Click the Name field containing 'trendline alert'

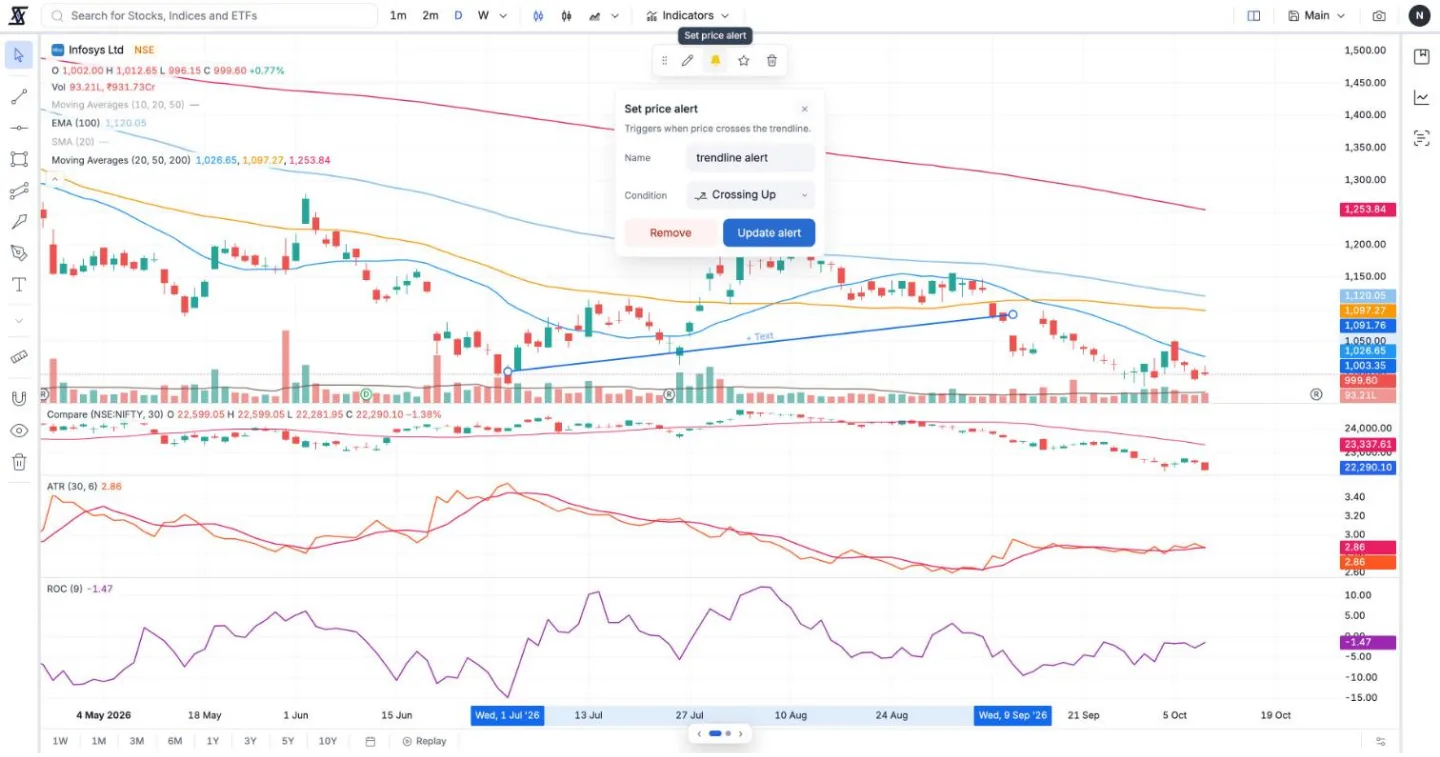[x=751, y=158]
